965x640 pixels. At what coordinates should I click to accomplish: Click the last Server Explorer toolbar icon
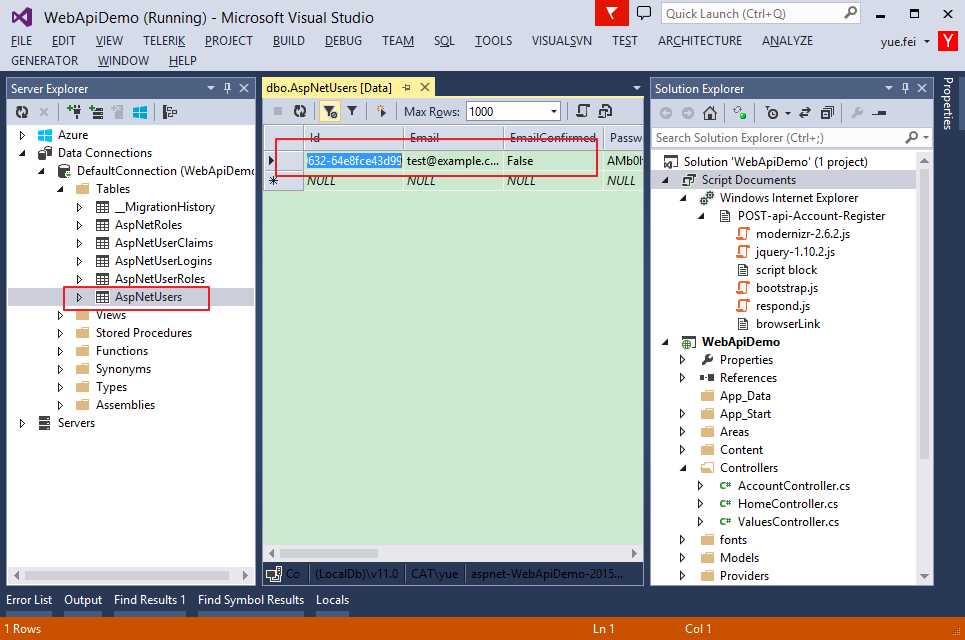[x=169, y=112]
